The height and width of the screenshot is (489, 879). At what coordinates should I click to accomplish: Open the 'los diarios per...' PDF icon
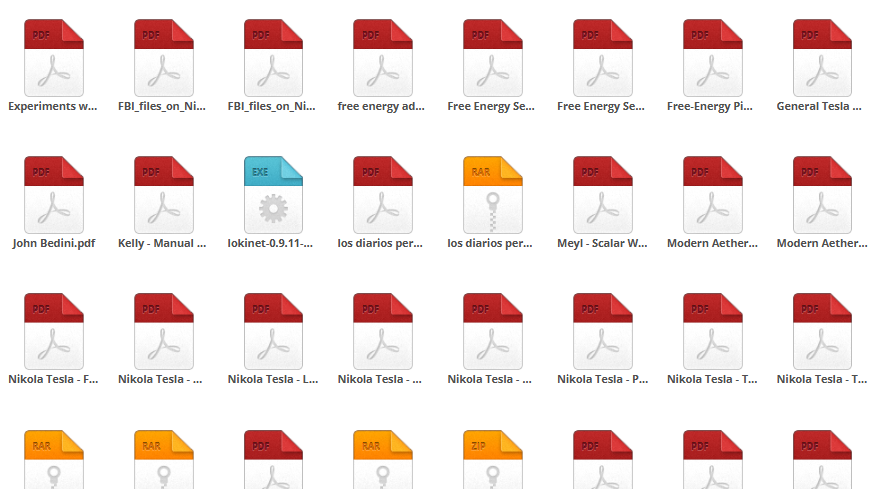382,194
